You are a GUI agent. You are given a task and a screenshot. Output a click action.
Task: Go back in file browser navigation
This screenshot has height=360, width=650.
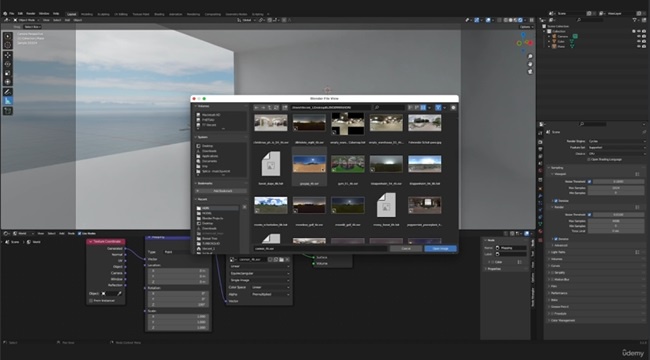coord(257,107)
